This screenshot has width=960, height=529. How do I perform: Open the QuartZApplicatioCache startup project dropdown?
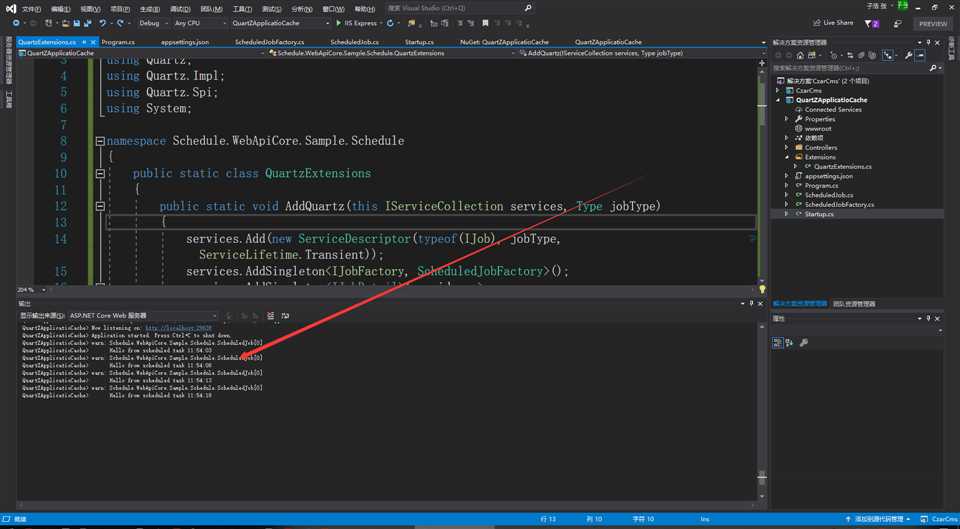pos(281,23)
